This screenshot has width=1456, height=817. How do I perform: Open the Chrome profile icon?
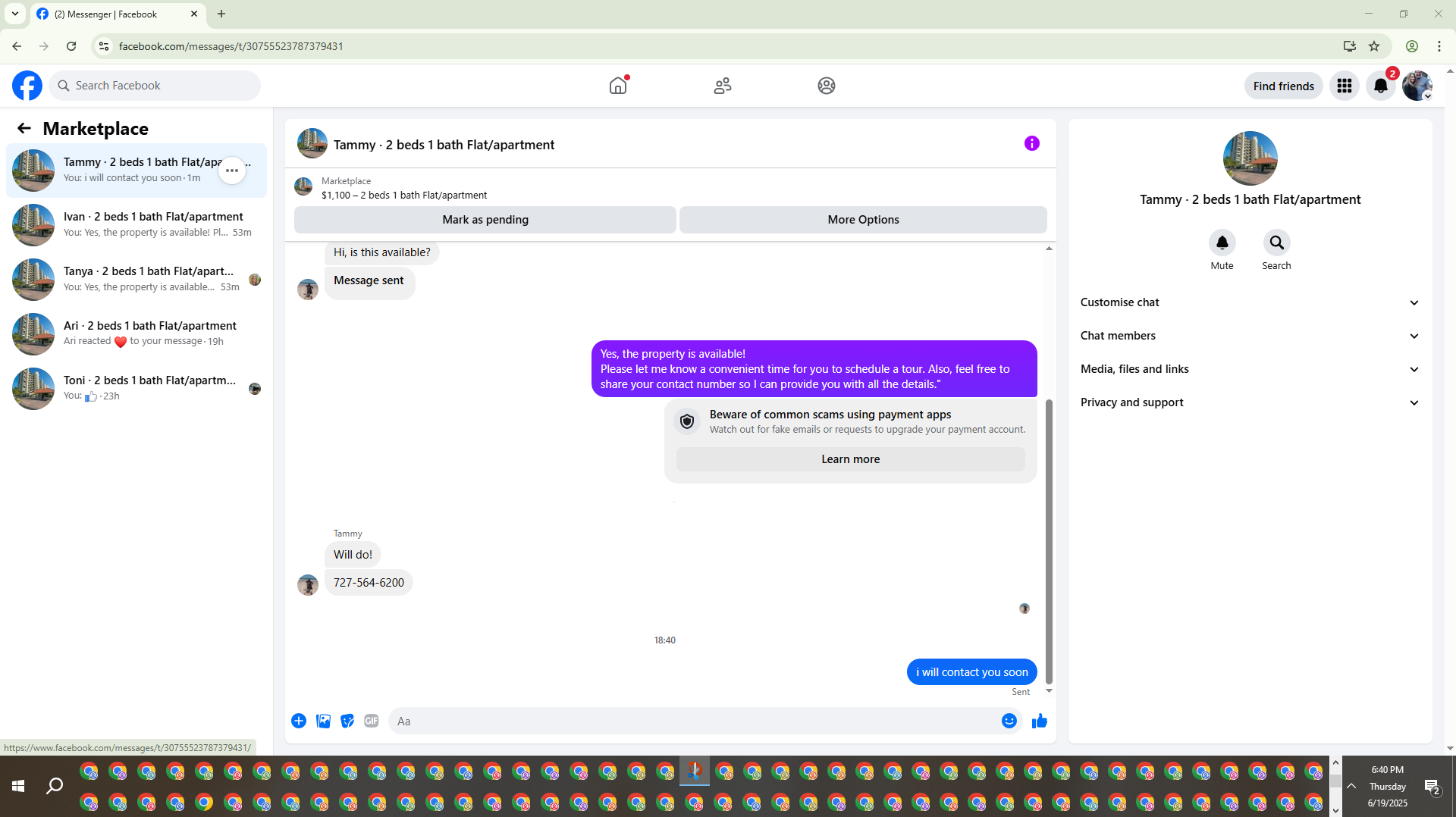point(1412,46)
